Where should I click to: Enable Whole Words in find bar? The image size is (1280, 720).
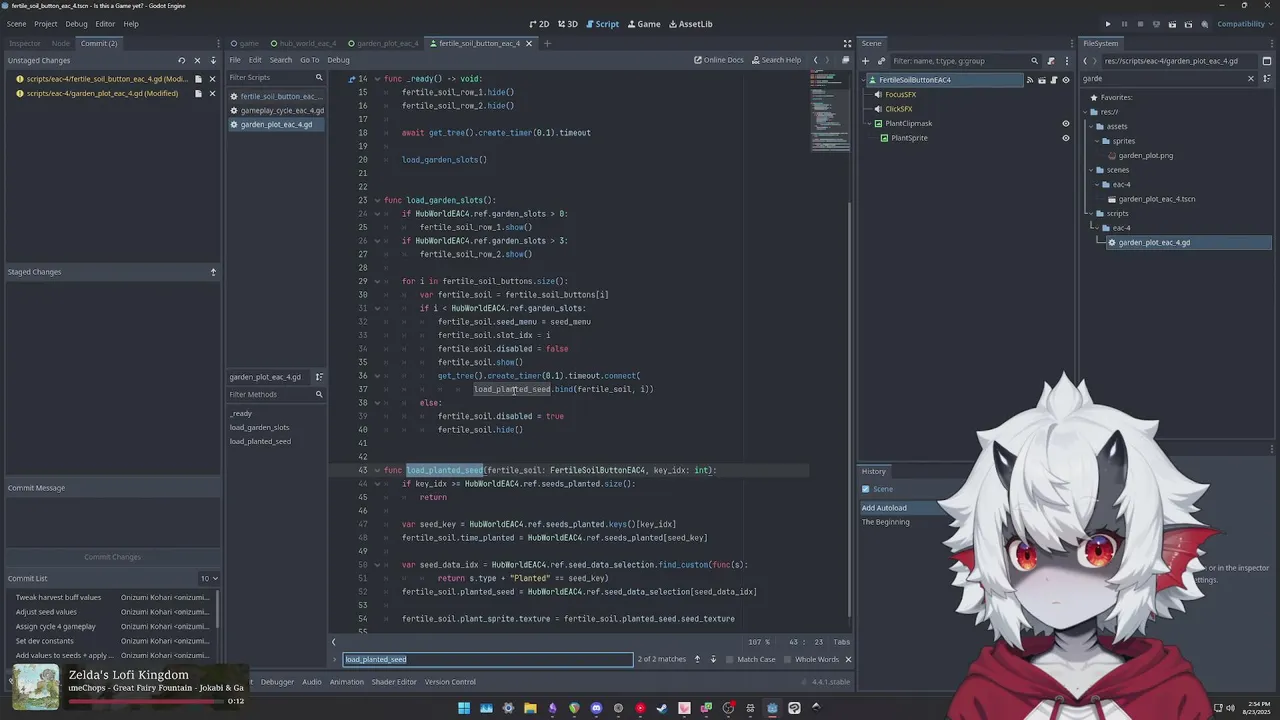pos(811,659)
